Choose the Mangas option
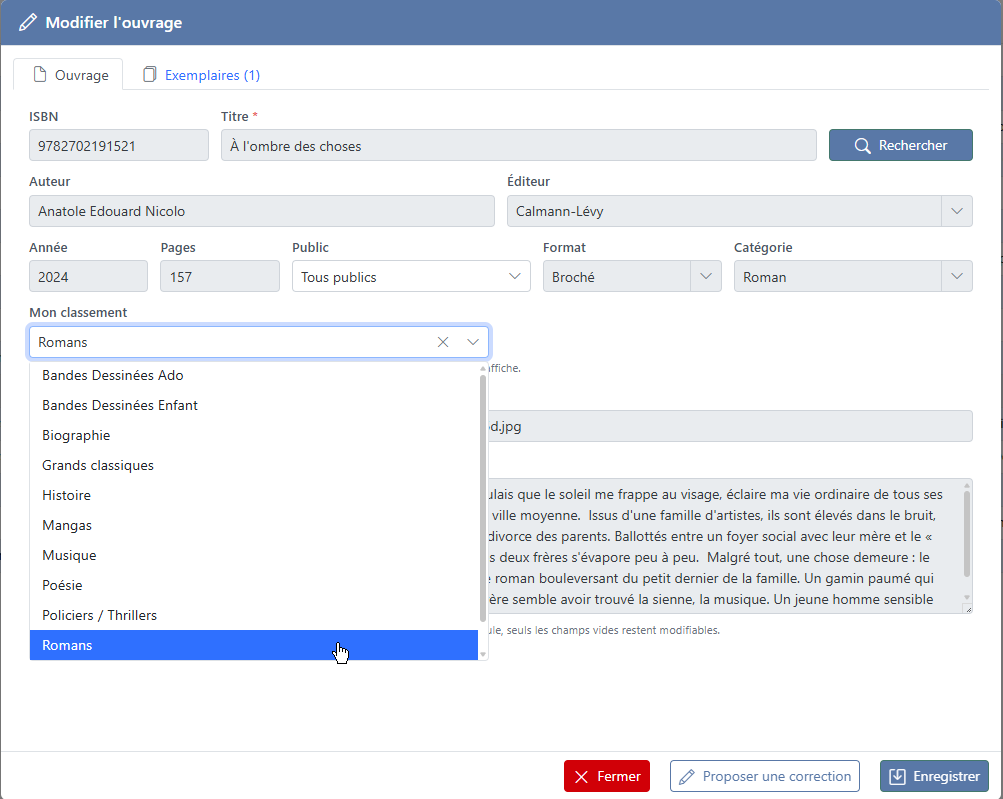Screen dimensions: 1003x799 (254, 526)
